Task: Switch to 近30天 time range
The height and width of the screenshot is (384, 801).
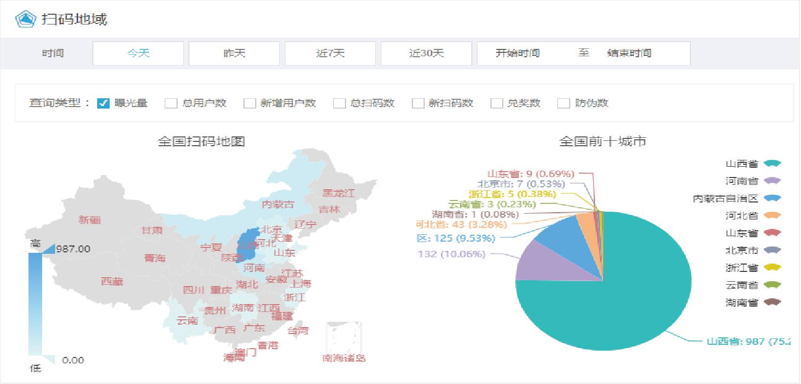Action: coord(426,53)
